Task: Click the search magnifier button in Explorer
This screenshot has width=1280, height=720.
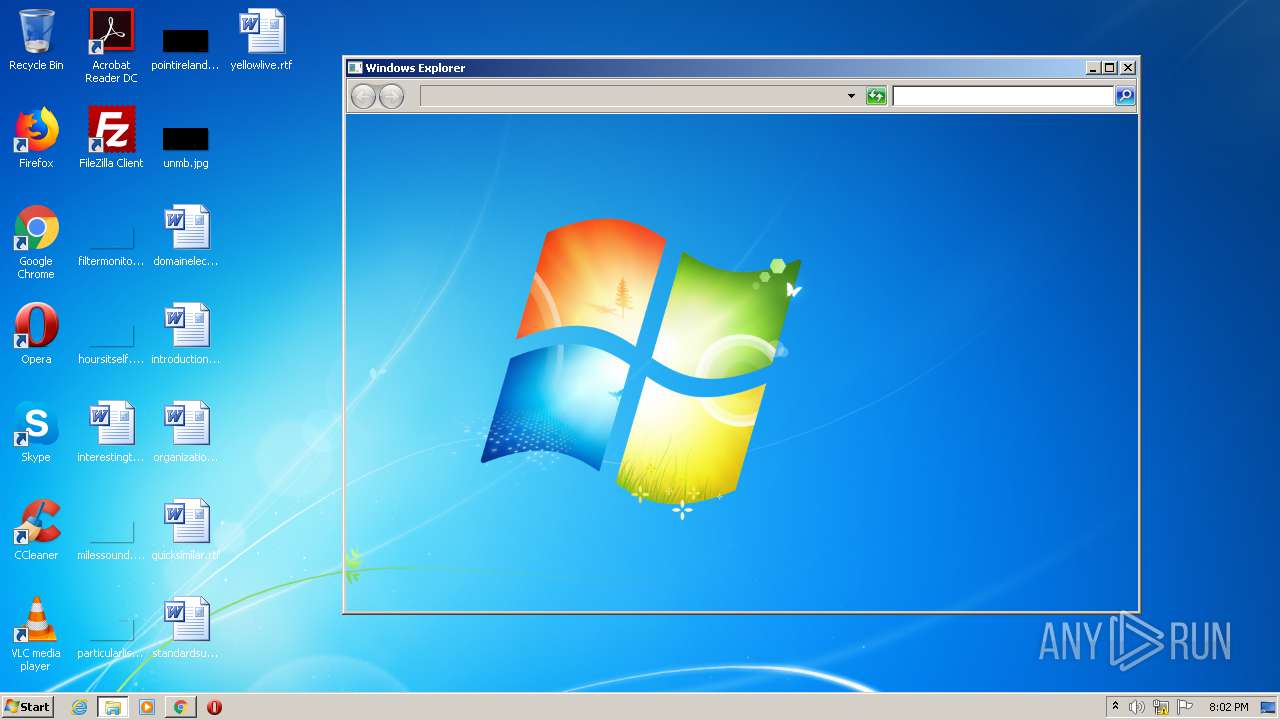Action: [x=1125, y=96]
